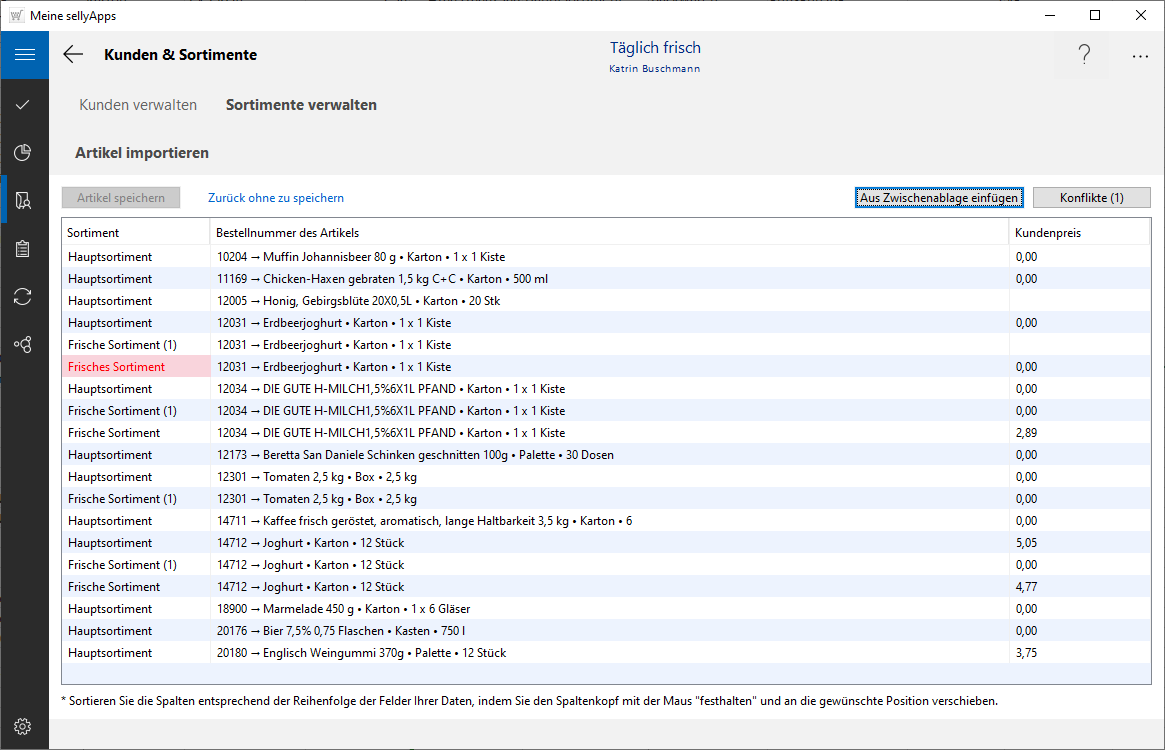Click the synchronize arrows sidebar icon
This screenshot has height=750, width=1165.
coord(24,296)
